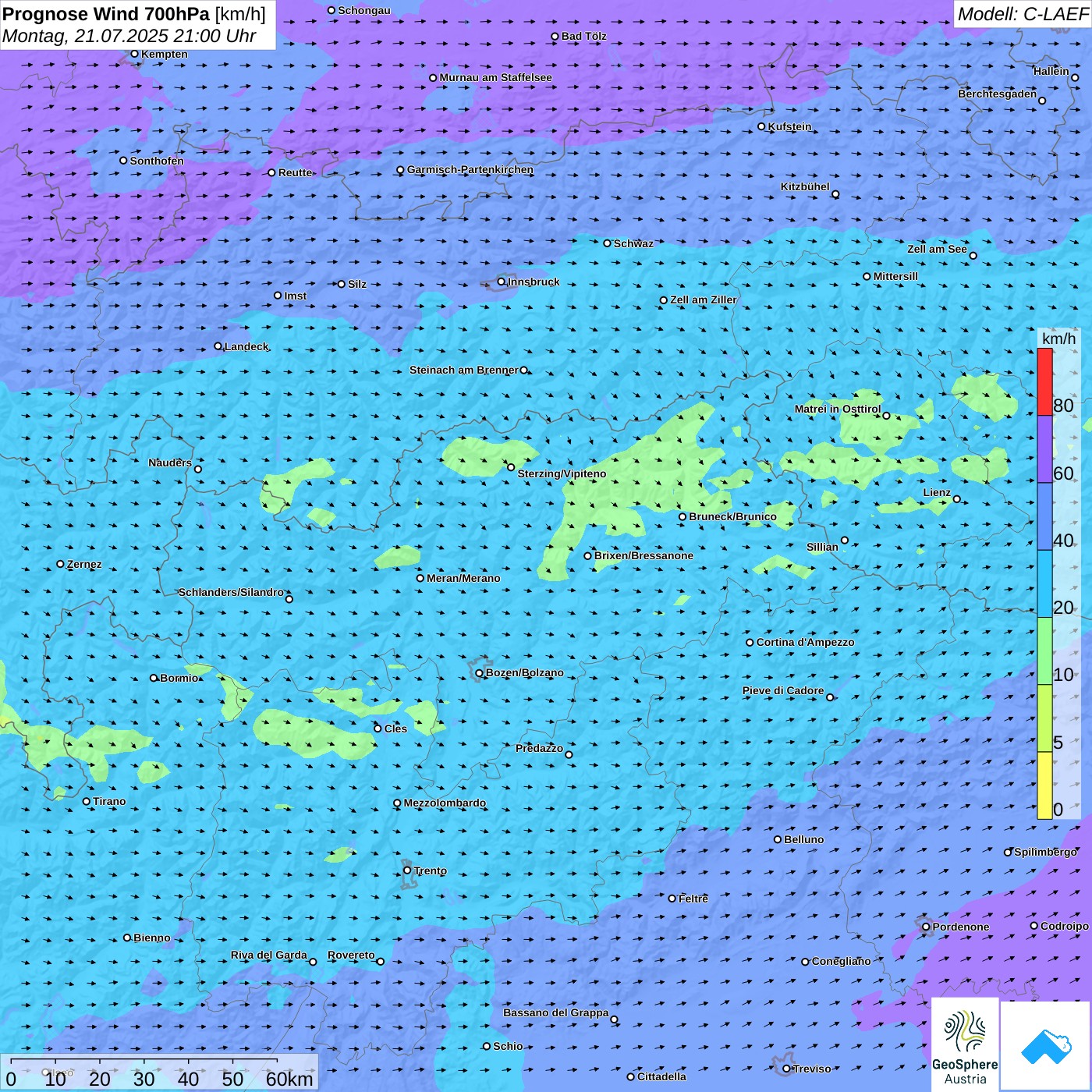Click the blue 40 km/h legend swatch
The image size is (1092, 1092).
coord(1044,517)
